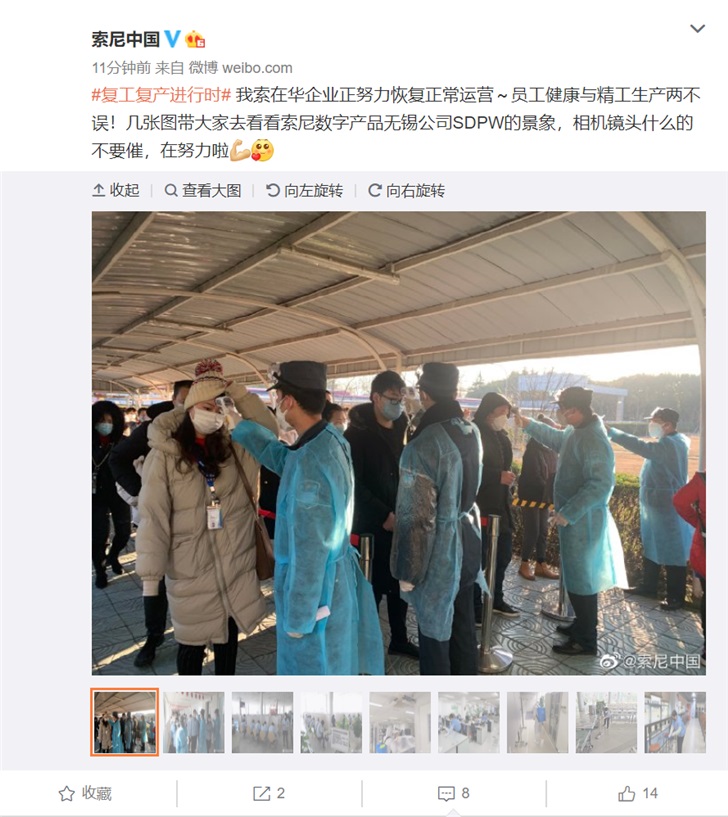Open the post options chevron menu
The width and height of the screenshot is (728, 817).
click(697, 28)
